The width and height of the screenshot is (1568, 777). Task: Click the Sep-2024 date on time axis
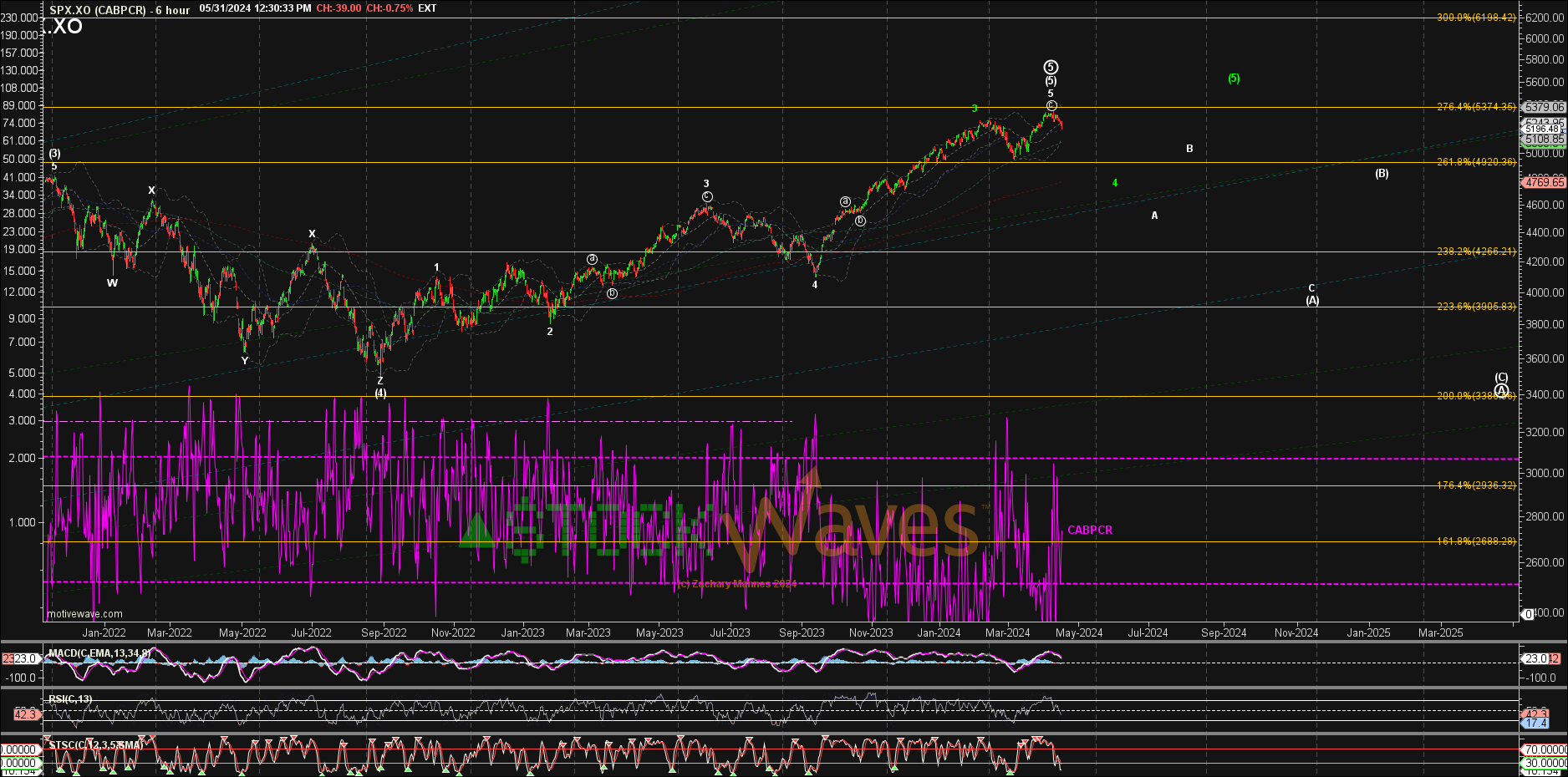click(x=1224, y=632)
